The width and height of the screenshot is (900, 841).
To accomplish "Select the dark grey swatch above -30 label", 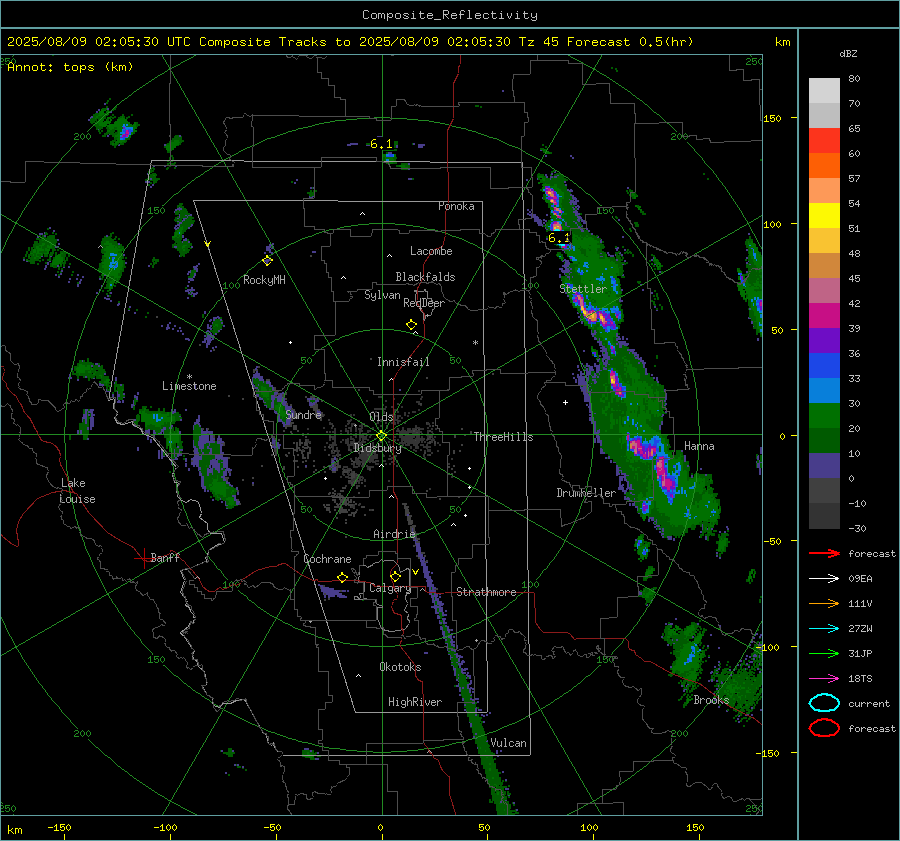I will [824, 516].
